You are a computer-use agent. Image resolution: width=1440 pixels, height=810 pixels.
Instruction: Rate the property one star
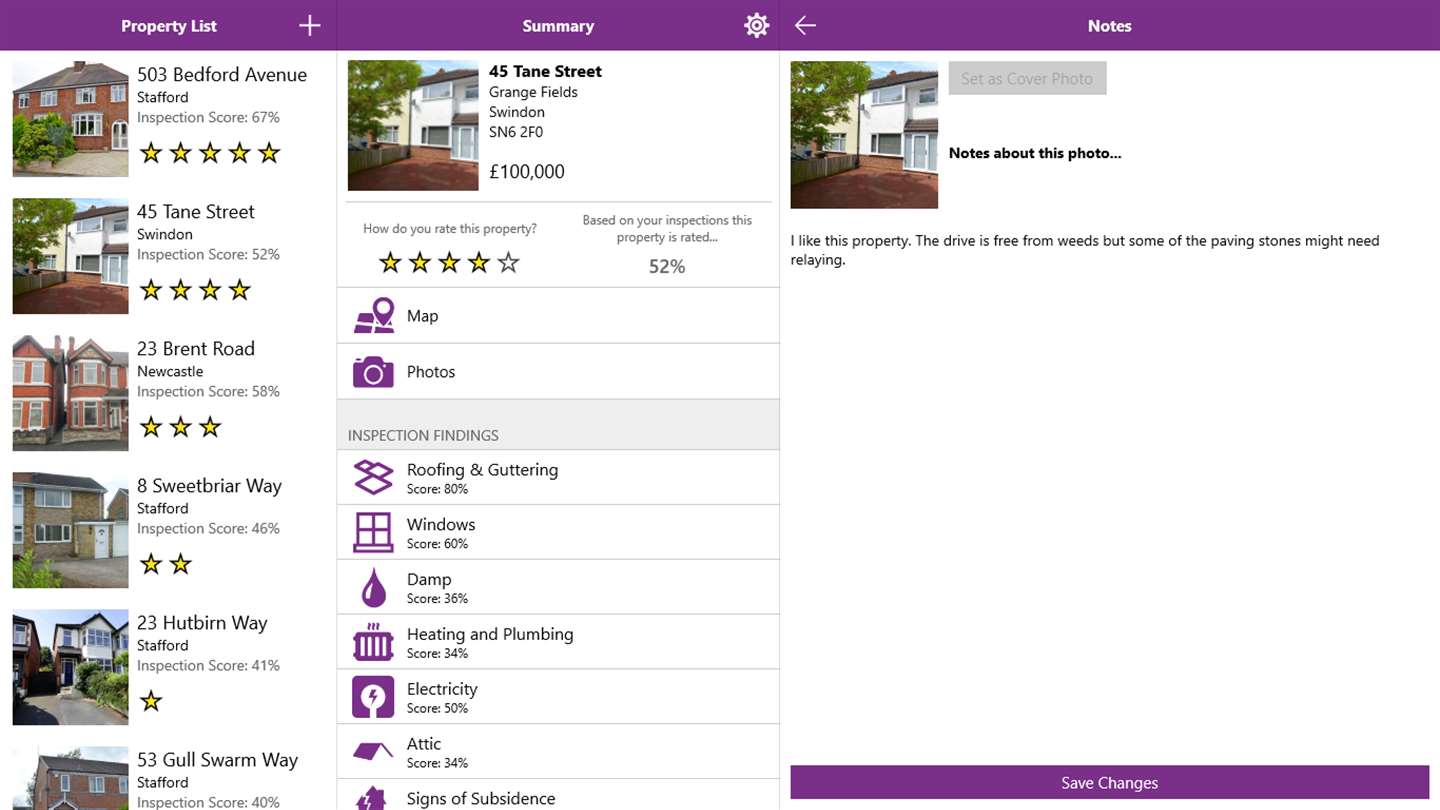[390, 263]
